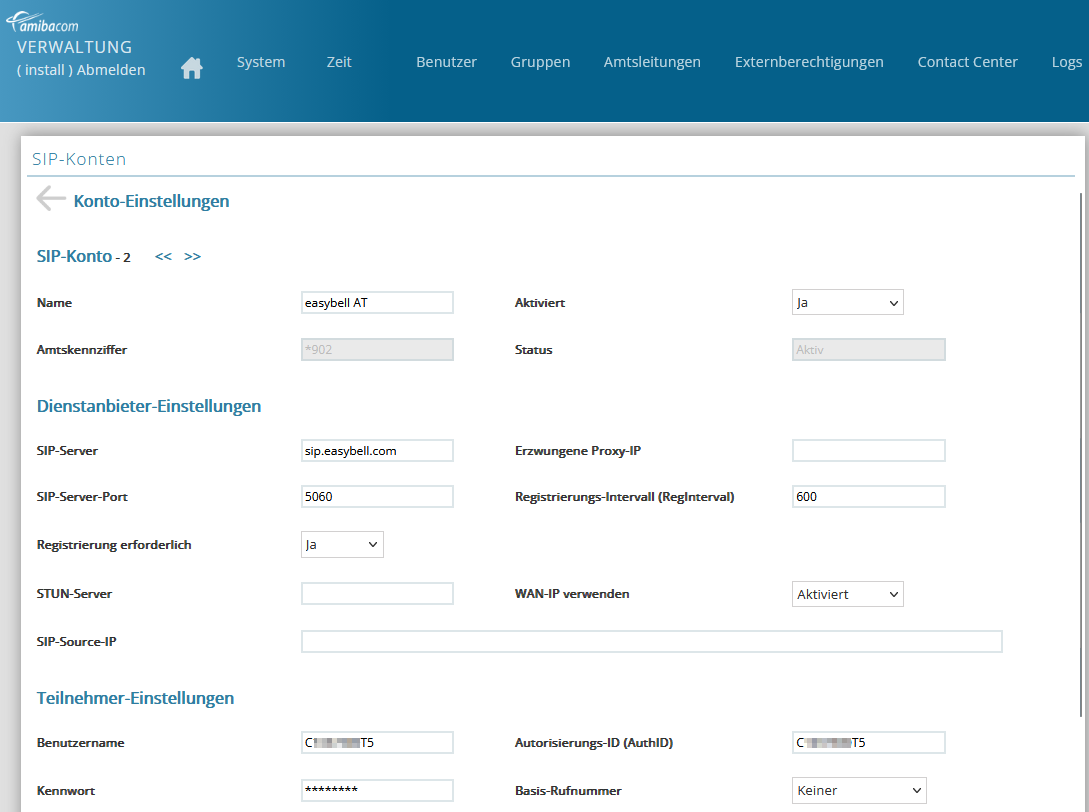Switch to previous SIP account (<<)
The image size is (1089, 812).
coord(163,256)
